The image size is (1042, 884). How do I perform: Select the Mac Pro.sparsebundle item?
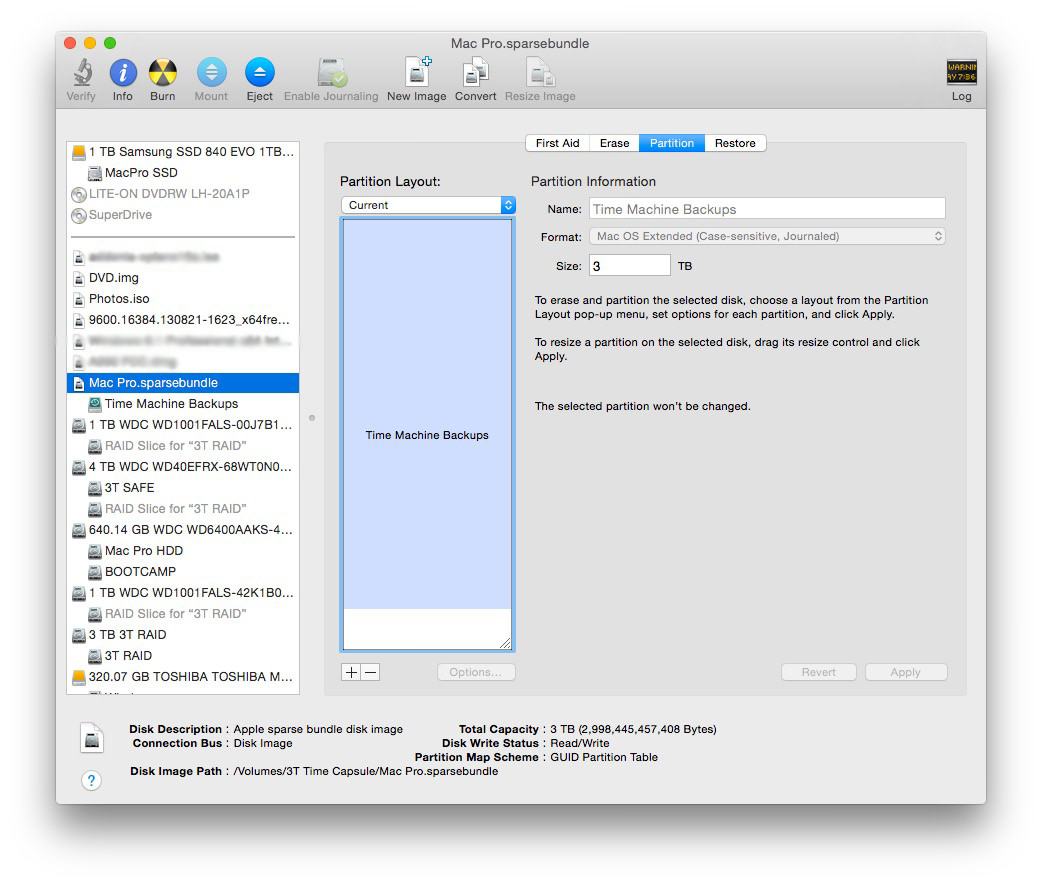click(183, 383)
